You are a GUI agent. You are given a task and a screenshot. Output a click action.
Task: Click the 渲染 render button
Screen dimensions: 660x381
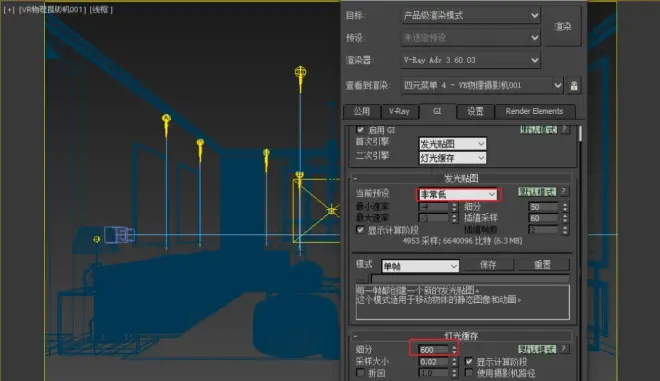point(563,27)
